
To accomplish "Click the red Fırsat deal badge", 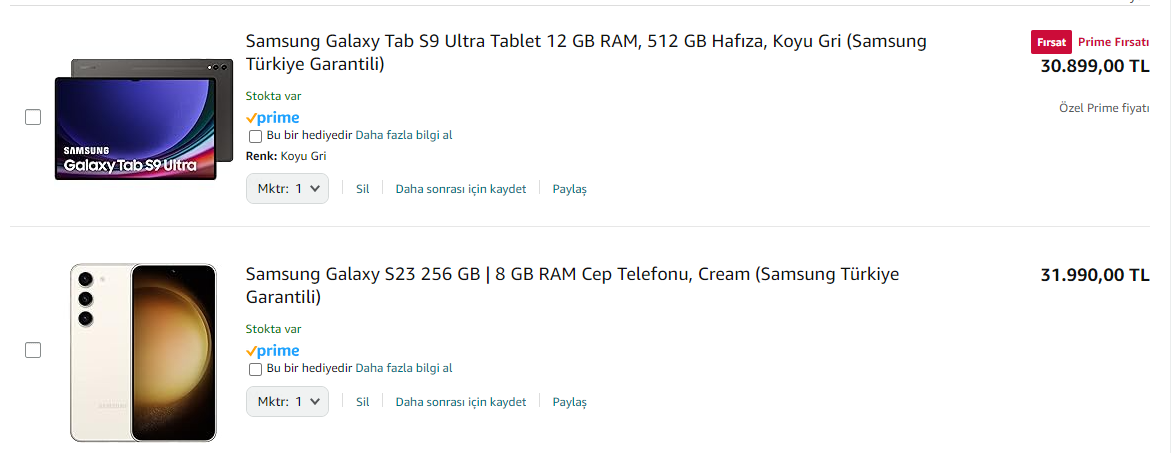I will 1051,42.
